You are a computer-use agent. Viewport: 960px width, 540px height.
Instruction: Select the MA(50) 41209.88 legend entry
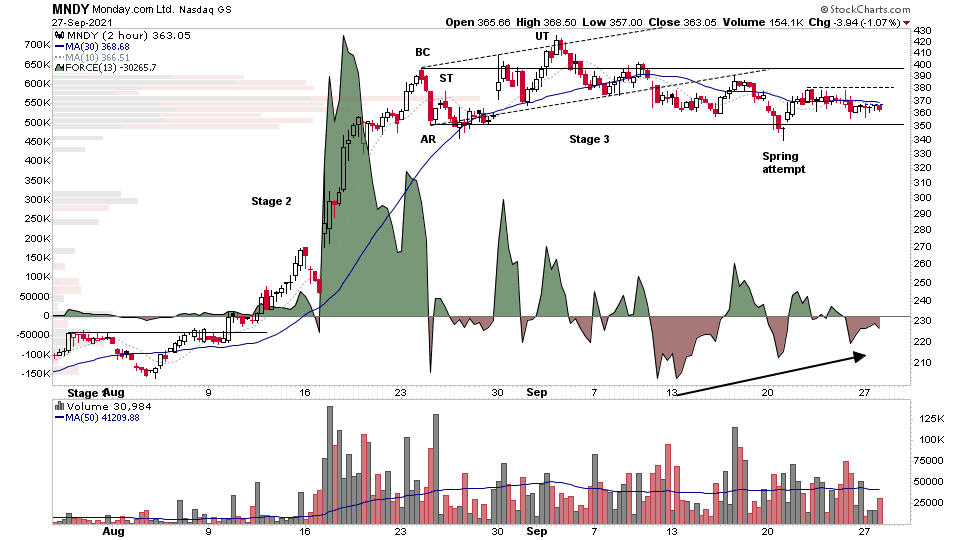click(102, 418)
